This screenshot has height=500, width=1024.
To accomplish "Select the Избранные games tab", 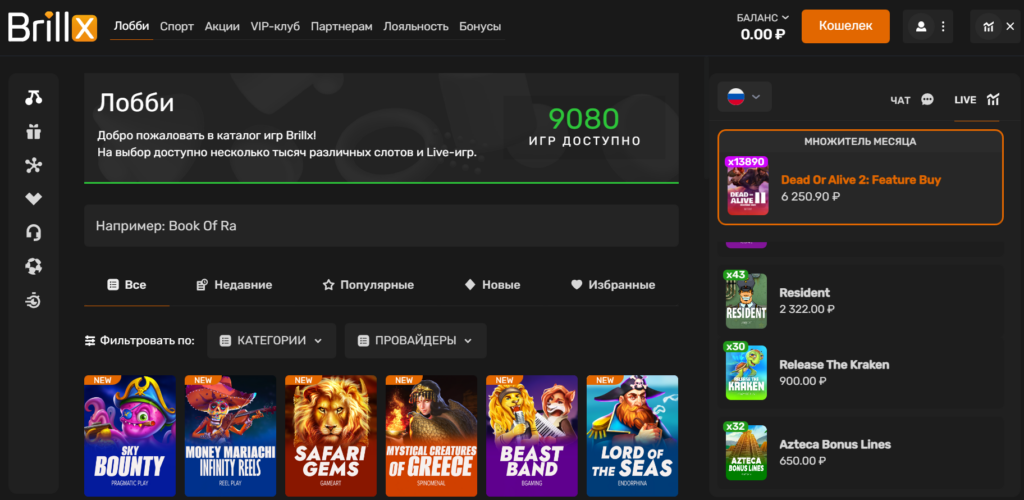I will click(613, 285).
